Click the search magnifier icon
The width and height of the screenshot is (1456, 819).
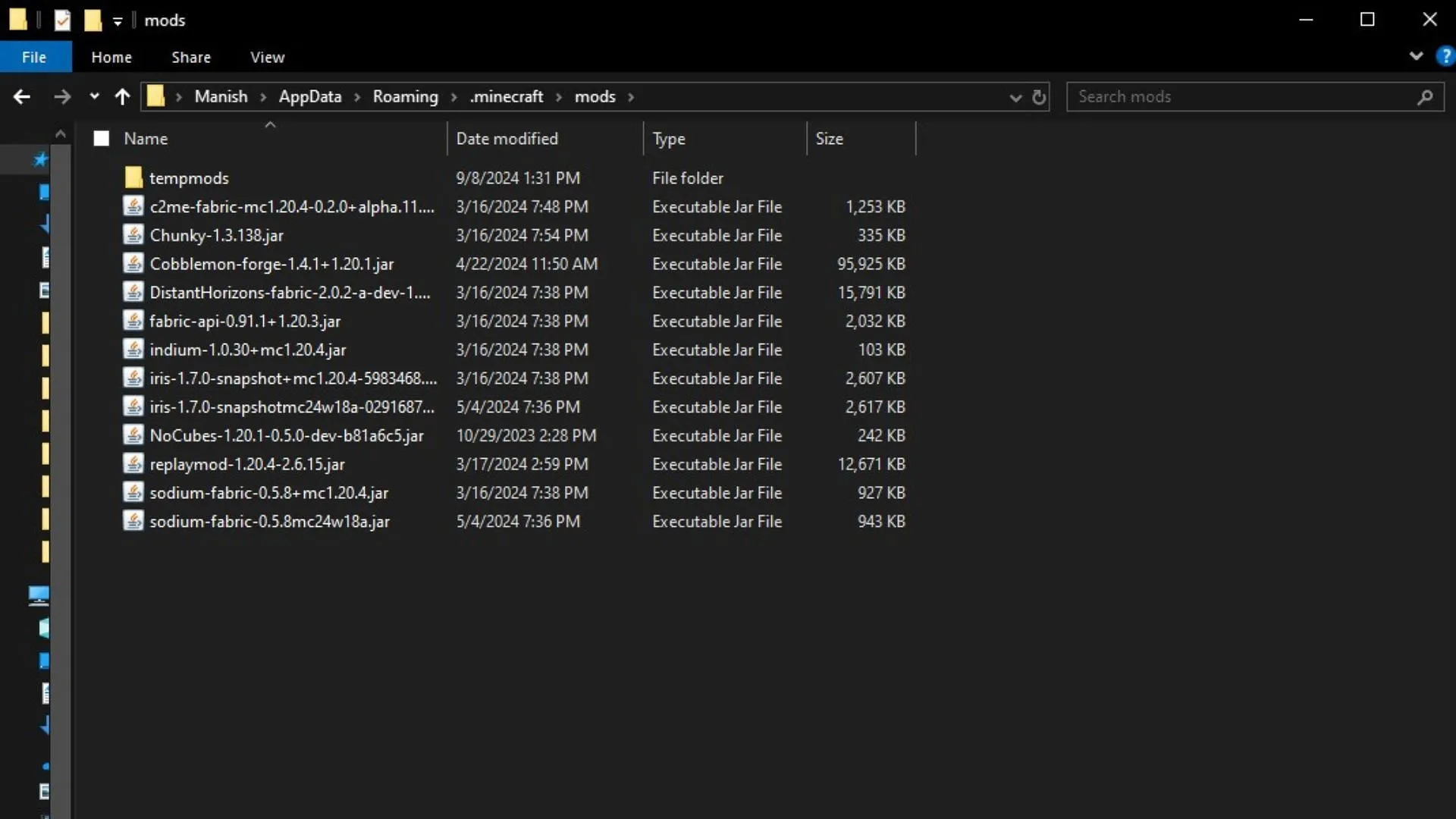tap(1425, 97)
